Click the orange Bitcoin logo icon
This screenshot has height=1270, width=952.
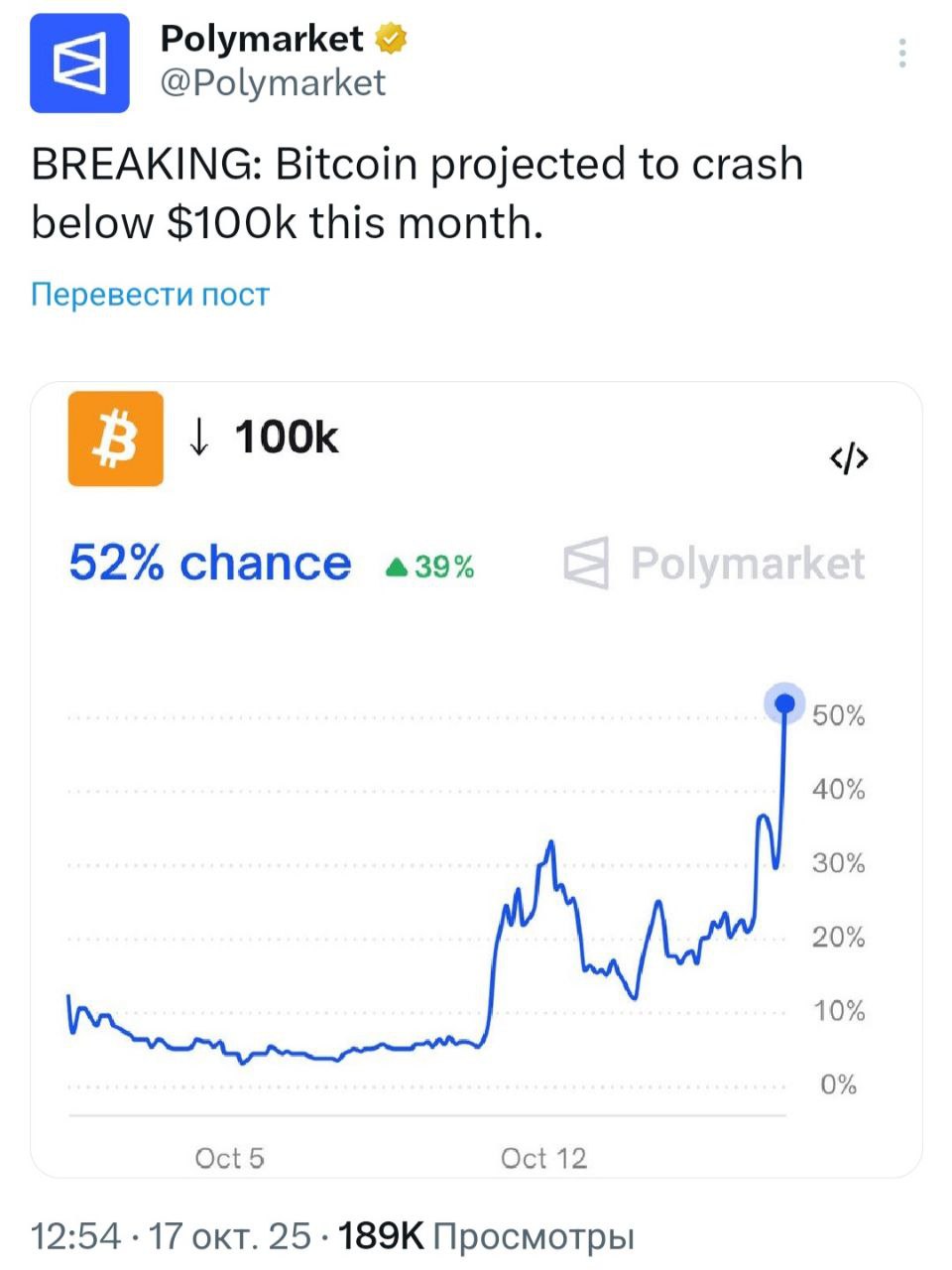[x=115, y=439]
